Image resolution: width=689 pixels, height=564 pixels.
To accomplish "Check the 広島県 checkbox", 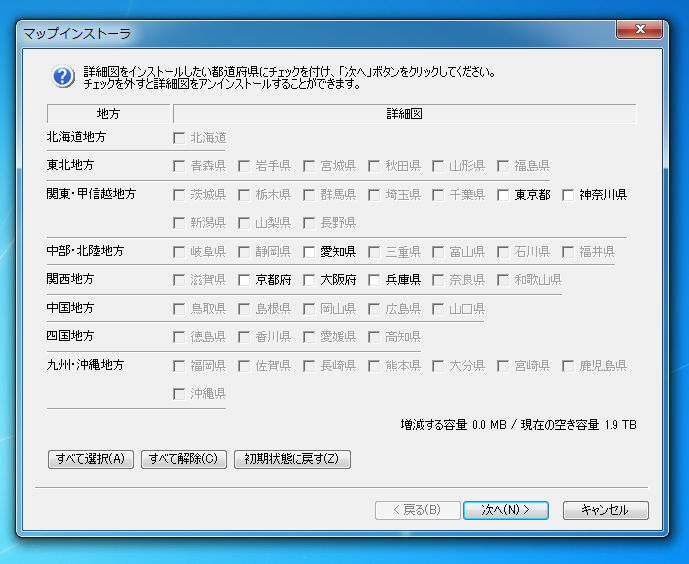I will [374, 309].
